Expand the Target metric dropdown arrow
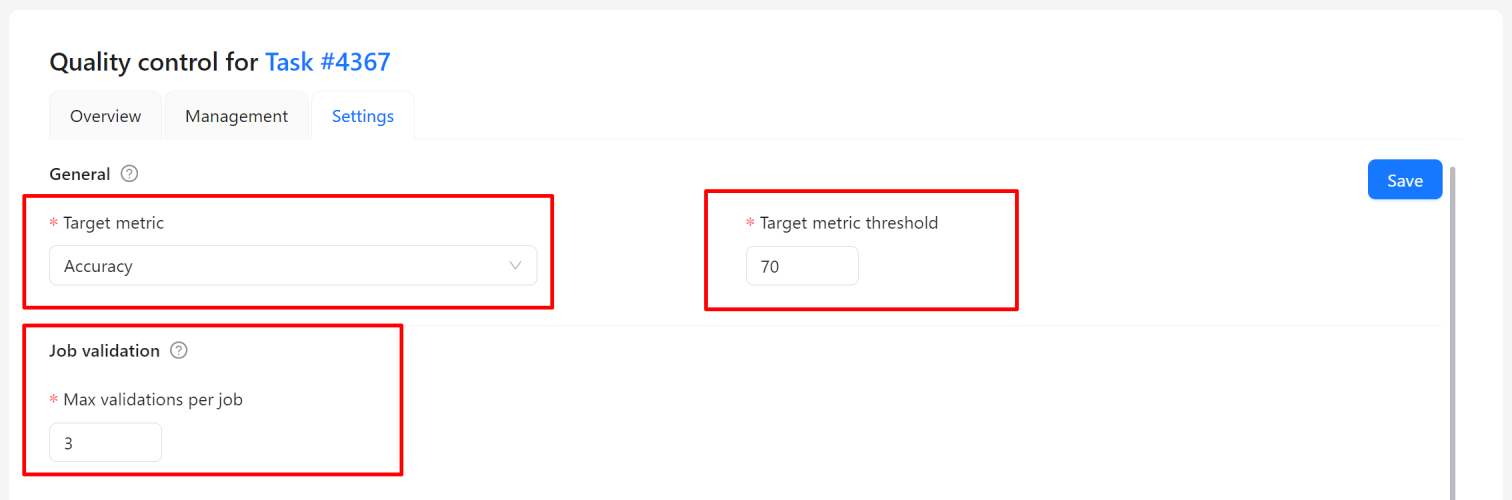This screenshot has width=1512, height=500. [x=516, y=266]
